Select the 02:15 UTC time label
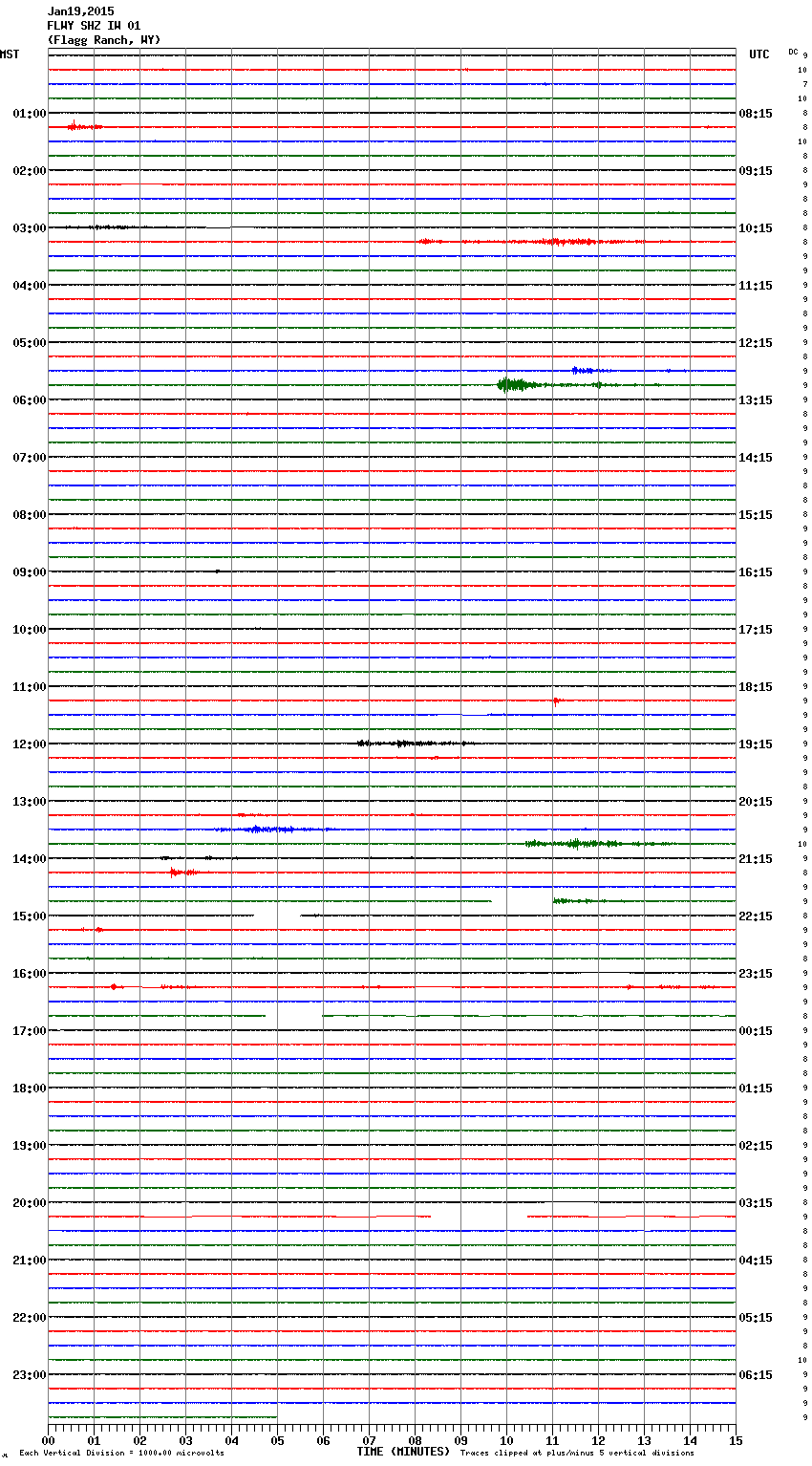Viewport: 812px width, 1466px height. tap(756, 1146)
